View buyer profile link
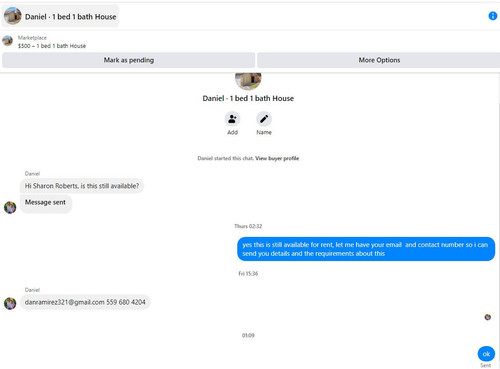This screenshot has height=369, width=500. pyautogui.click(x=277, y=158)
